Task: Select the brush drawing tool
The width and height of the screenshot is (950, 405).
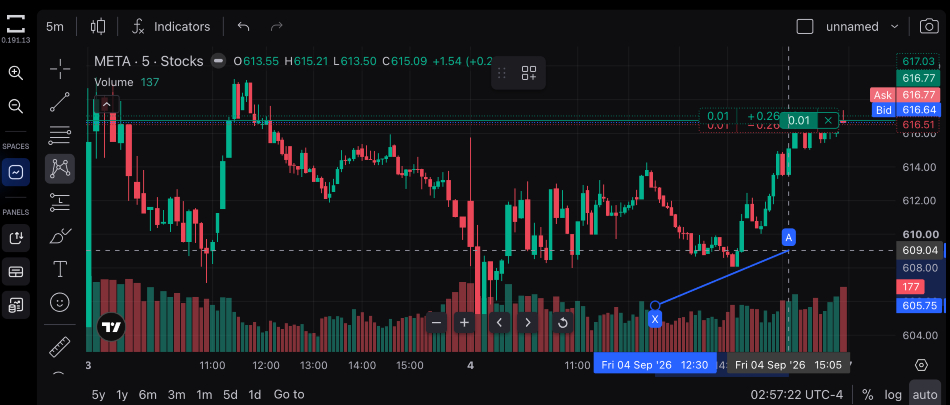Action: click(x=60, y=235)
